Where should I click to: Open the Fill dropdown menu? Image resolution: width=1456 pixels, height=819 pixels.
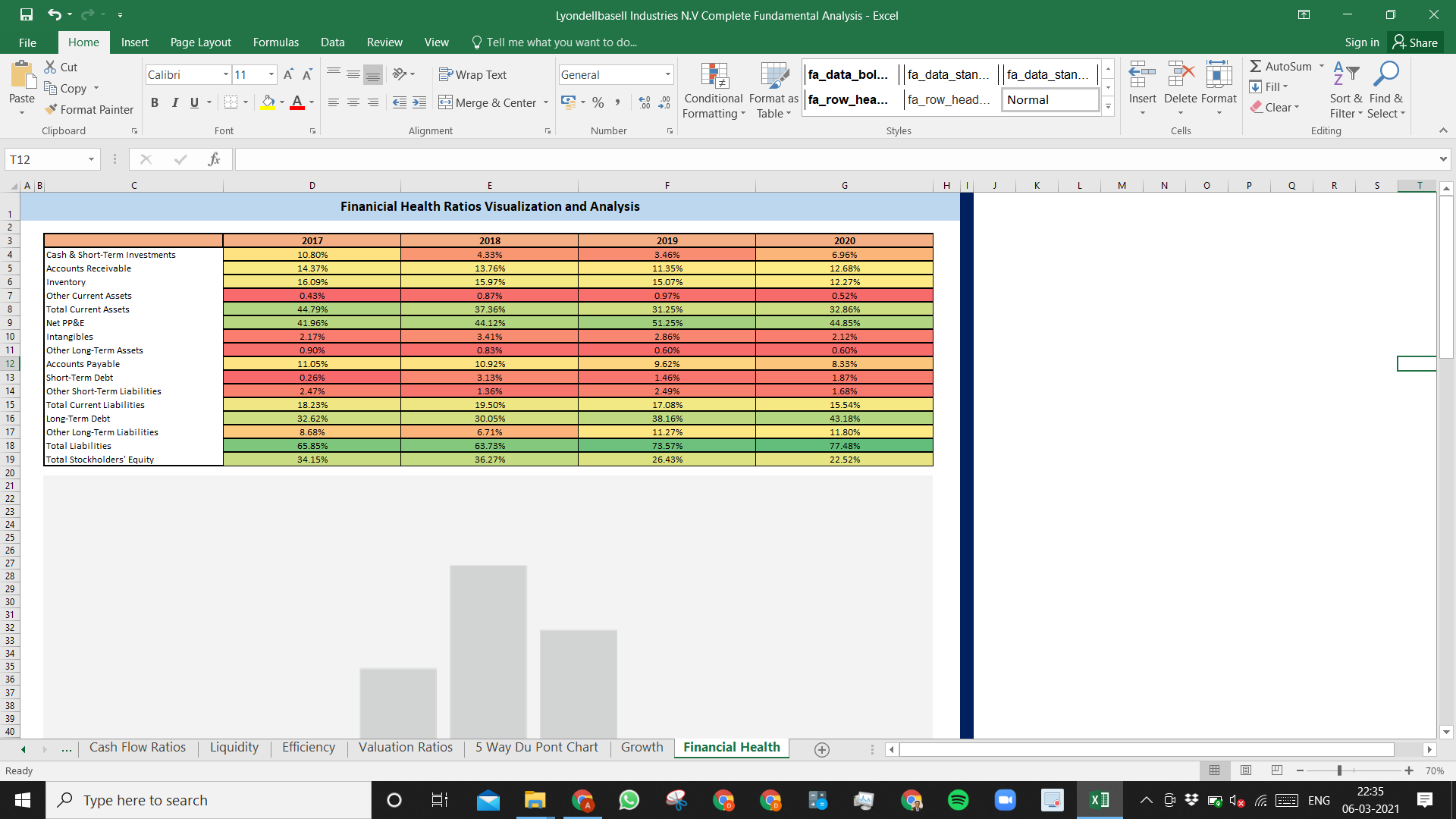pyautogui.click(x=1269, y=86)
